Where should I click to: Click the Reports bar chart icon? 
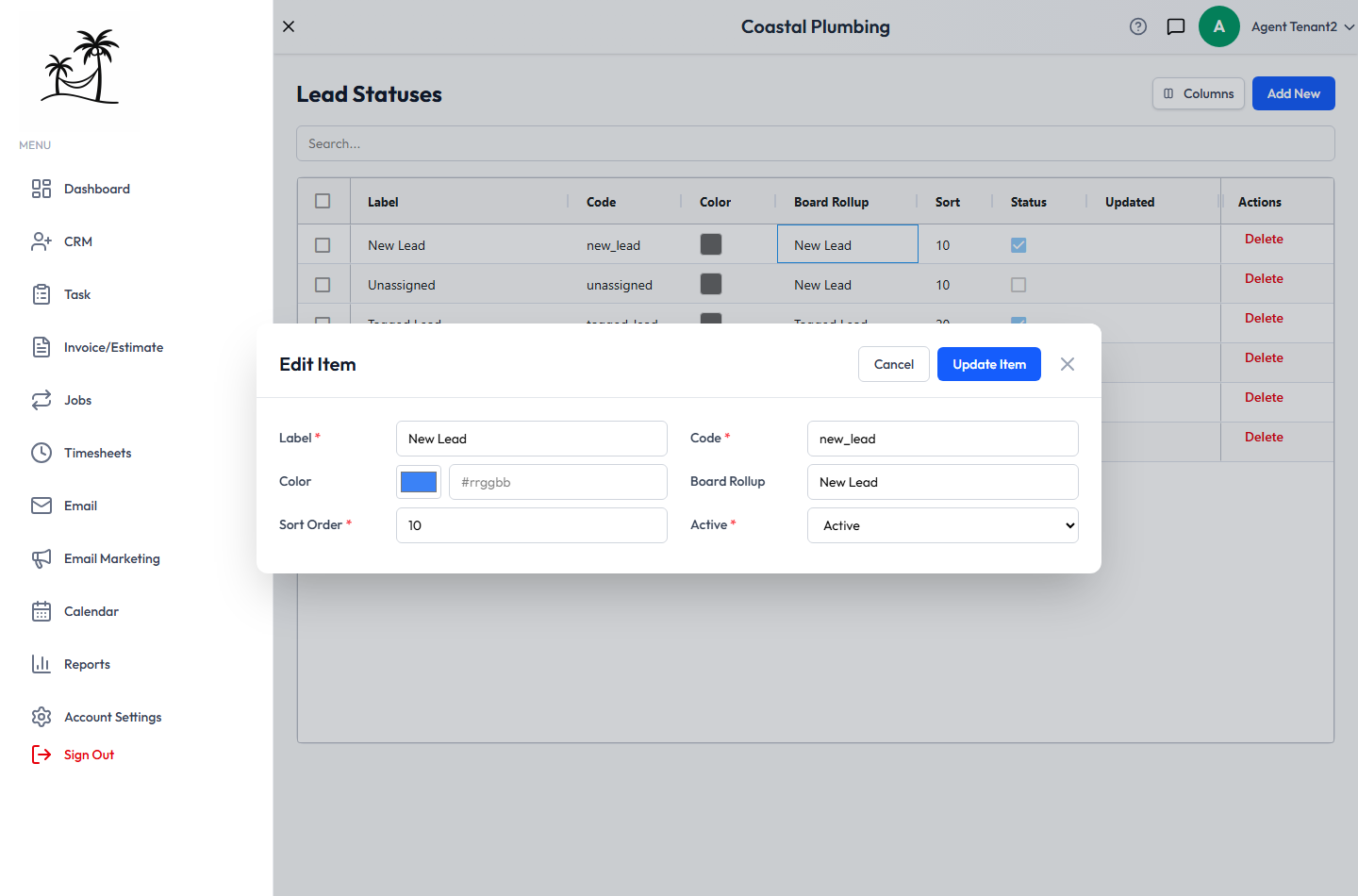41,664
